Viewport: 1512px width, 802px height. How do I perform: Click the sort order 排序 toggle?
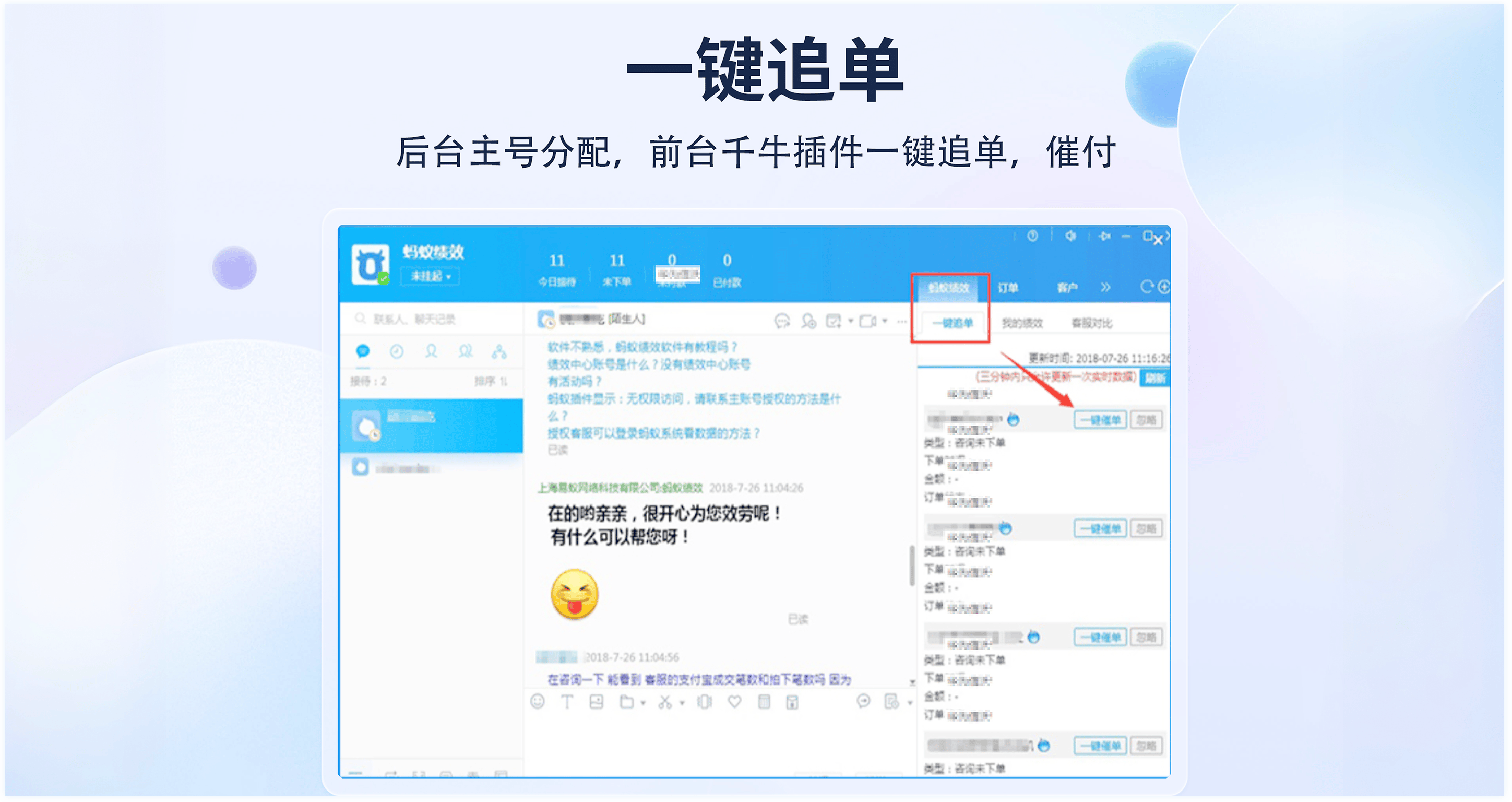(491, 382)
